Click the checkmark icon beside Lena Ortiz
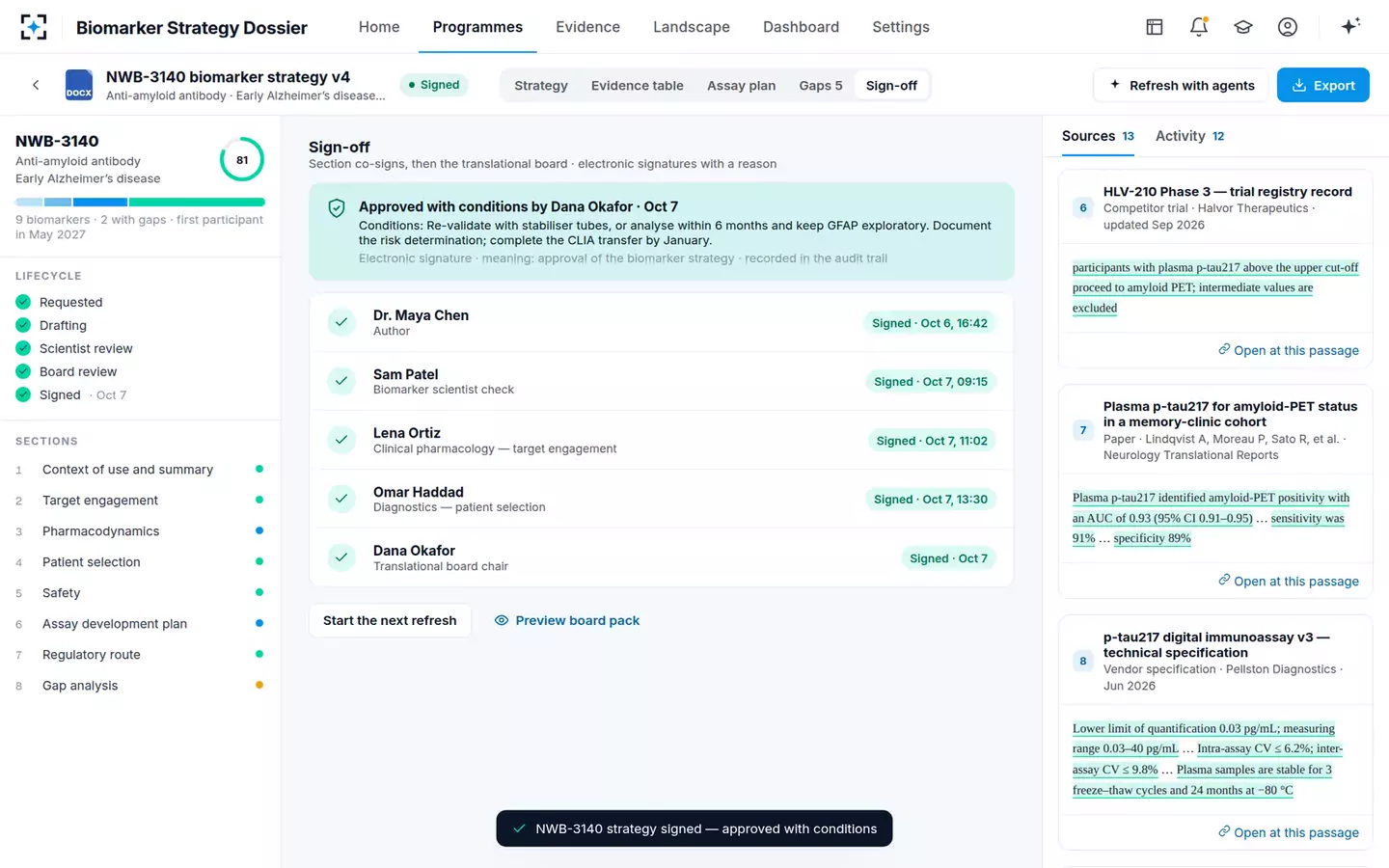Image resolution: width=1389 pixels, height=868 pixels. click(x=341, y=440)
